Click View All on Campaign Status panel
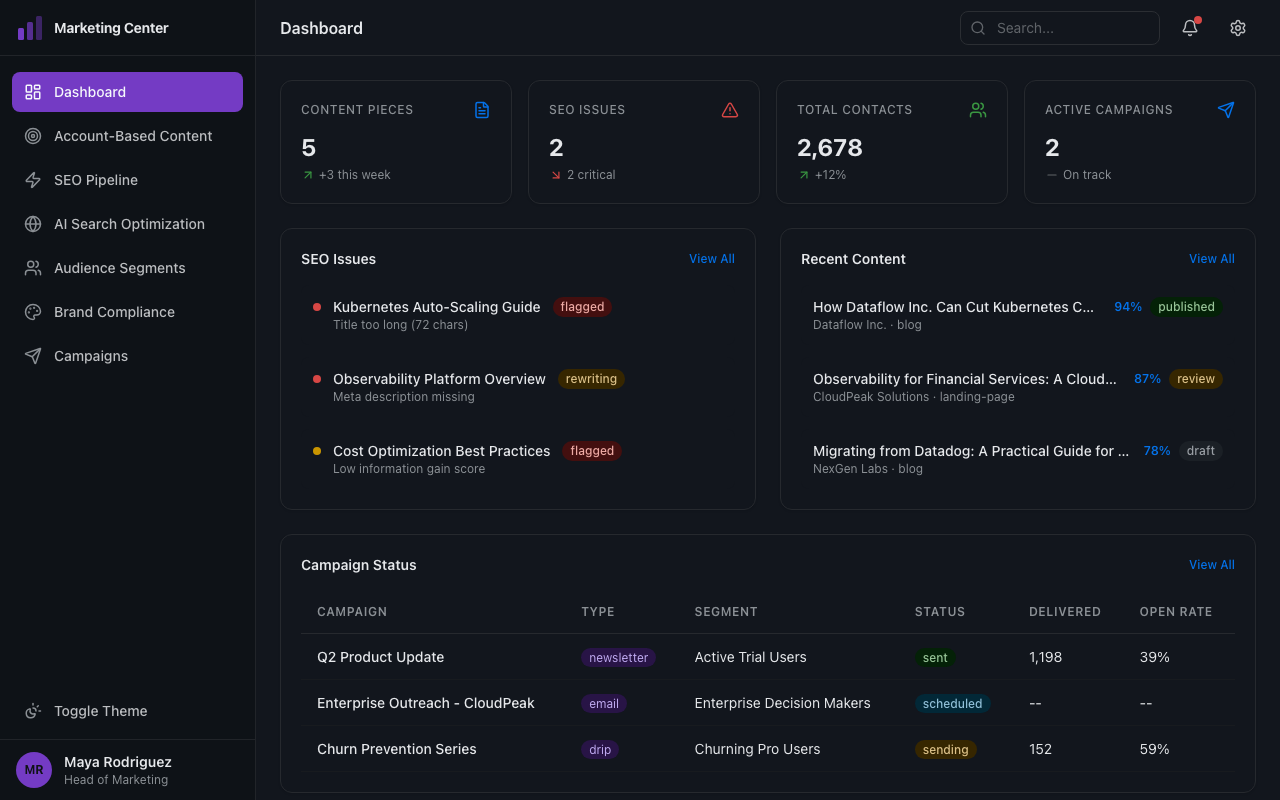Image resolution: width=1280 pixels, height=800 pixels. [x=1211, y=564]
